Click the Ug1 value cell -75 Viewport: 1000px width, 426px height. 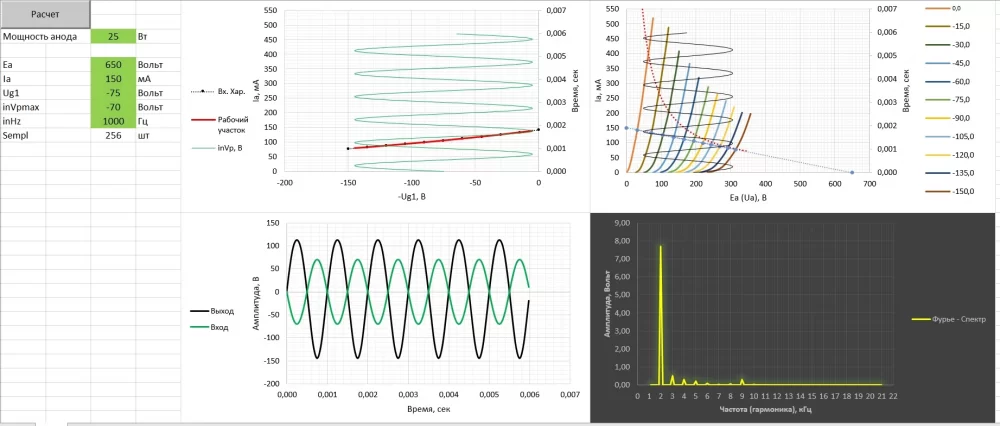coord(112,92)
